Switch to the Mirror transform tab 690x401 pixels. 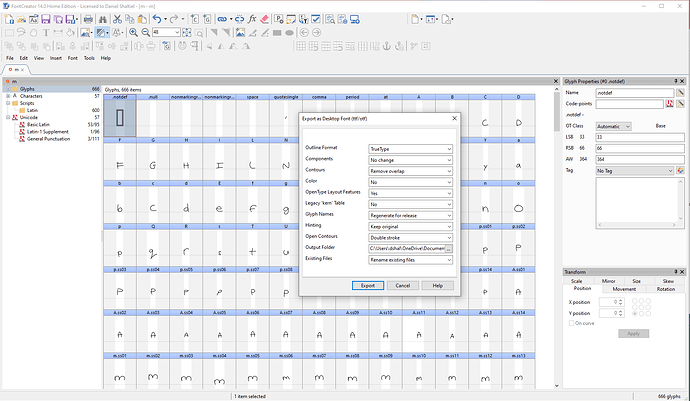(x=609, y=281)
